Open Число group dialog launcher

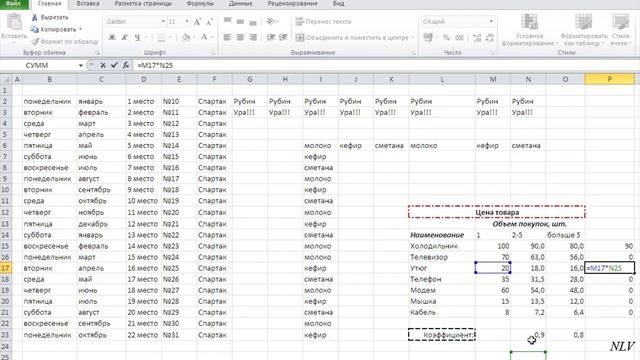493,53
